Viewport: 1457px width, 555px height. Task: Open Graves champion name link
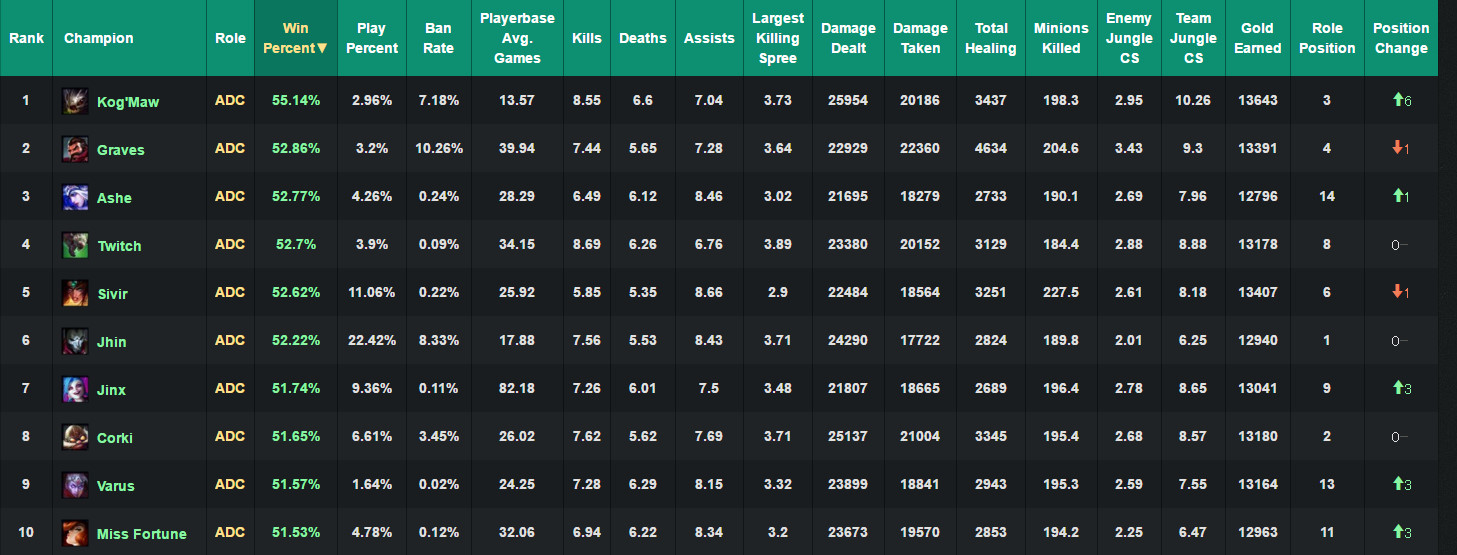click(121, 150)
